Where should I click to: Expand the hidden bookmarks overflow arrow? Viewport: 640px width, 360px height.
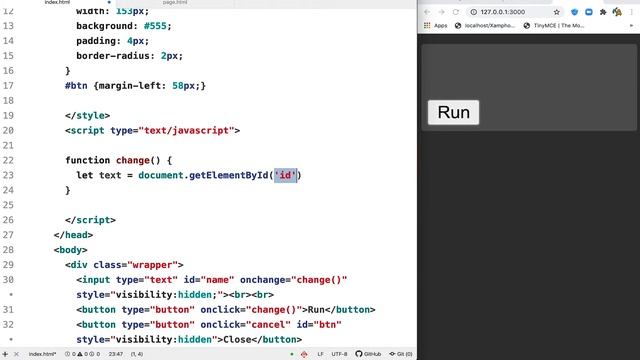tap(631, 25)
